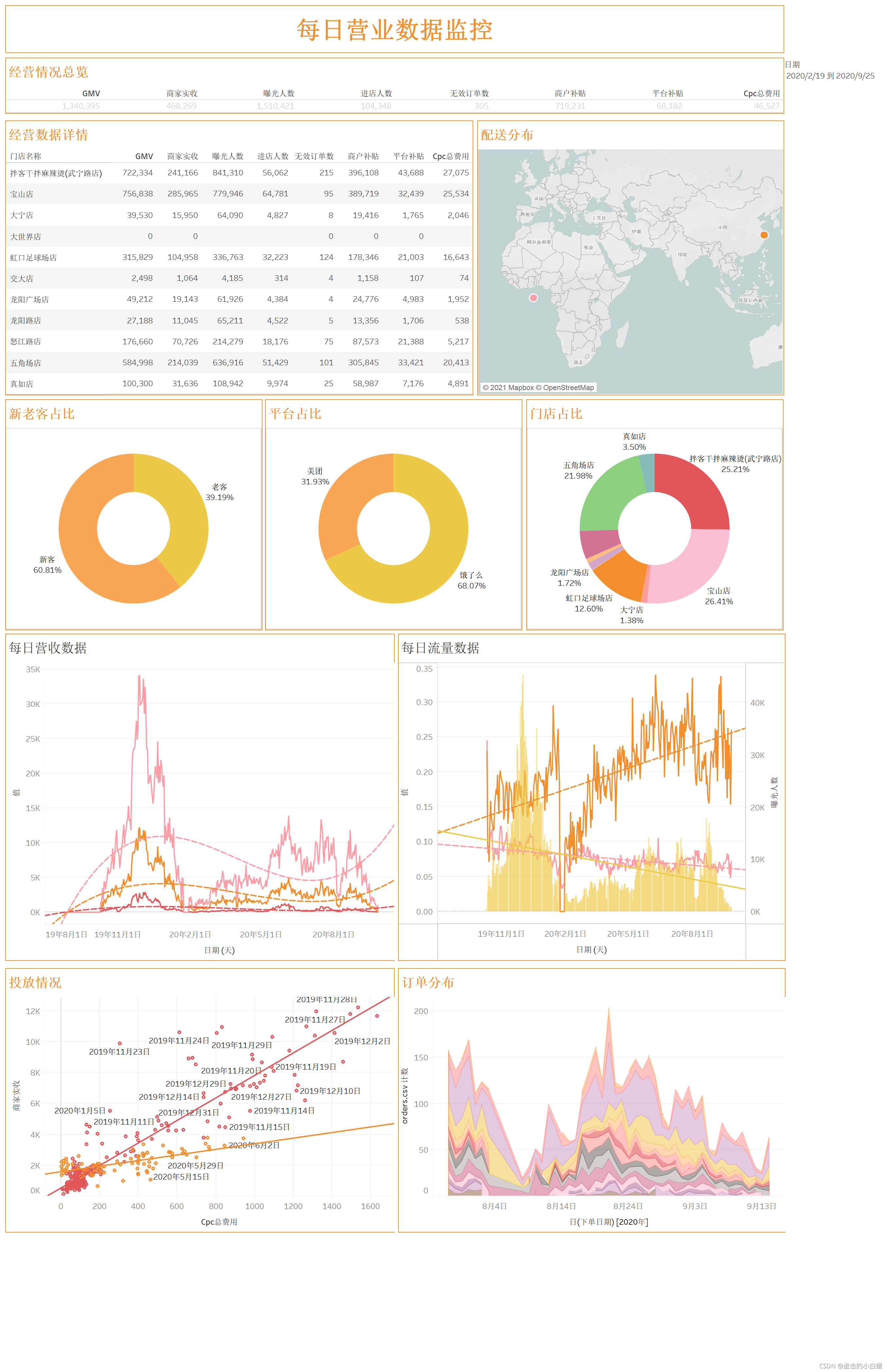Click the 配送分布 map title
This screenshot has width=887, height=1372.
[x=507, y=135]
